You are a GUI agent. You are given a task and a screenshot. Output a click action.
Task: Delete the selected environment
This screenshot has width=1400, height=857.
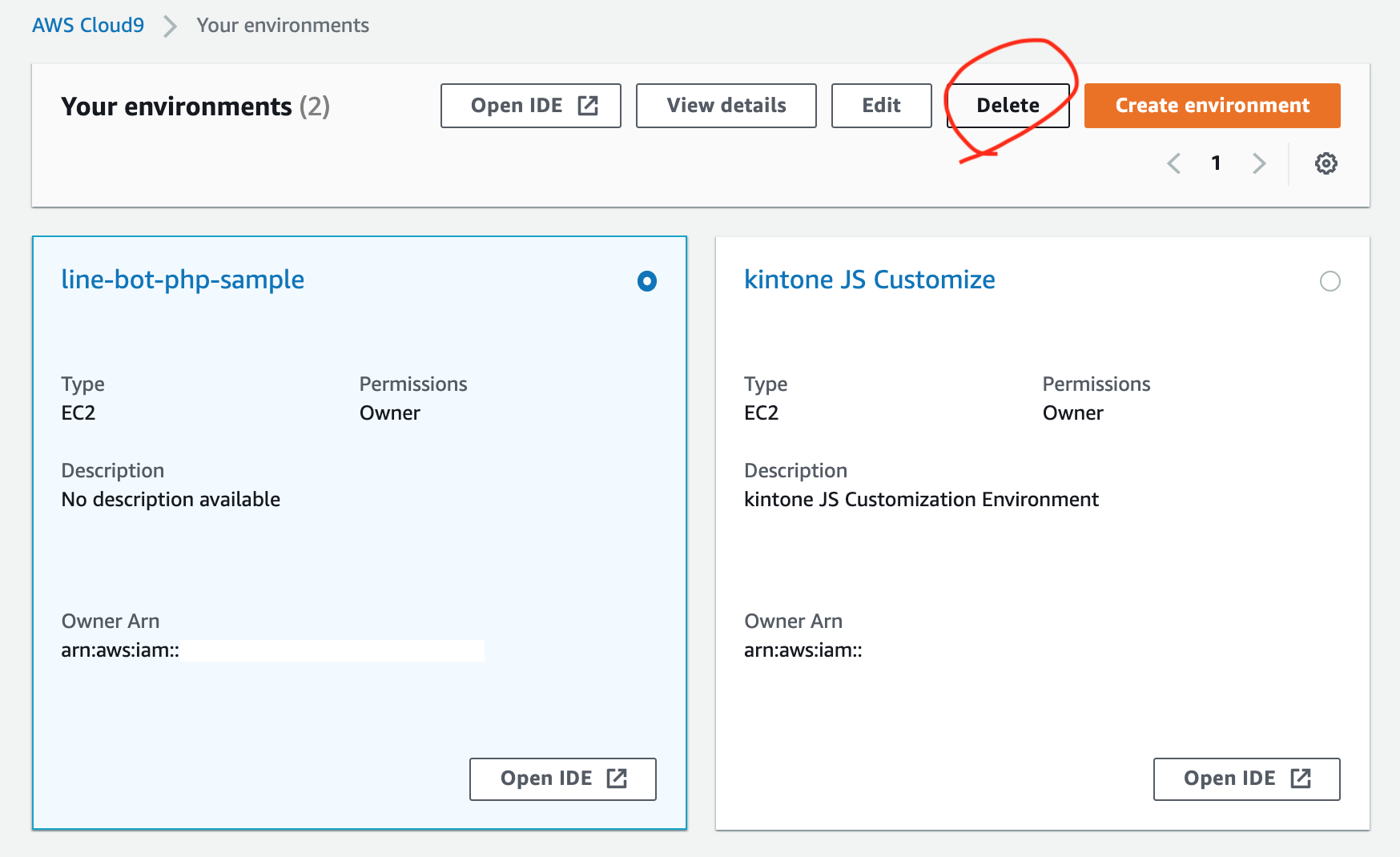click(x=1008, y=106)
